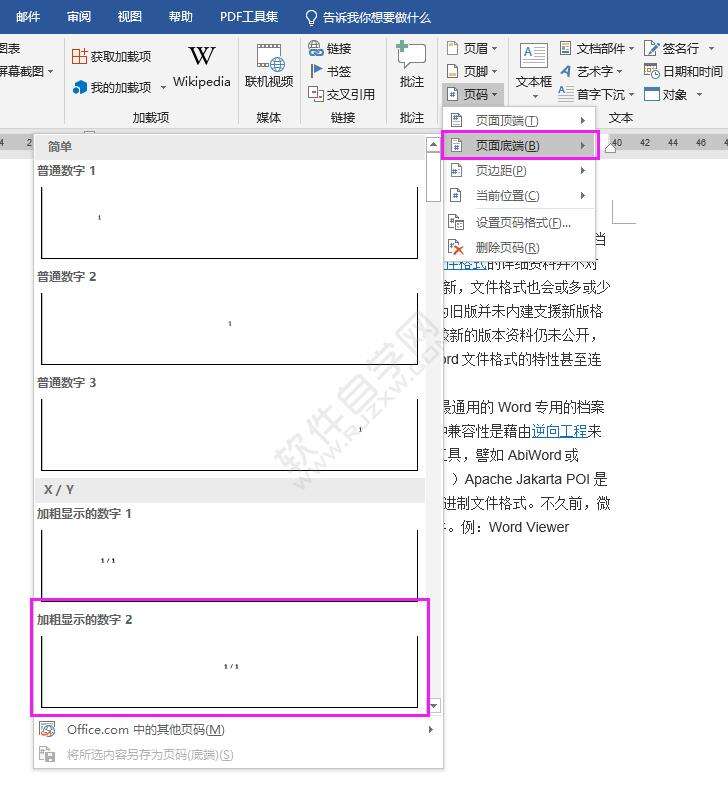Click the Wikipedia add-in icon
Image resolution: width=728 pixels, height=801 pixels.
tap(201, 56)
